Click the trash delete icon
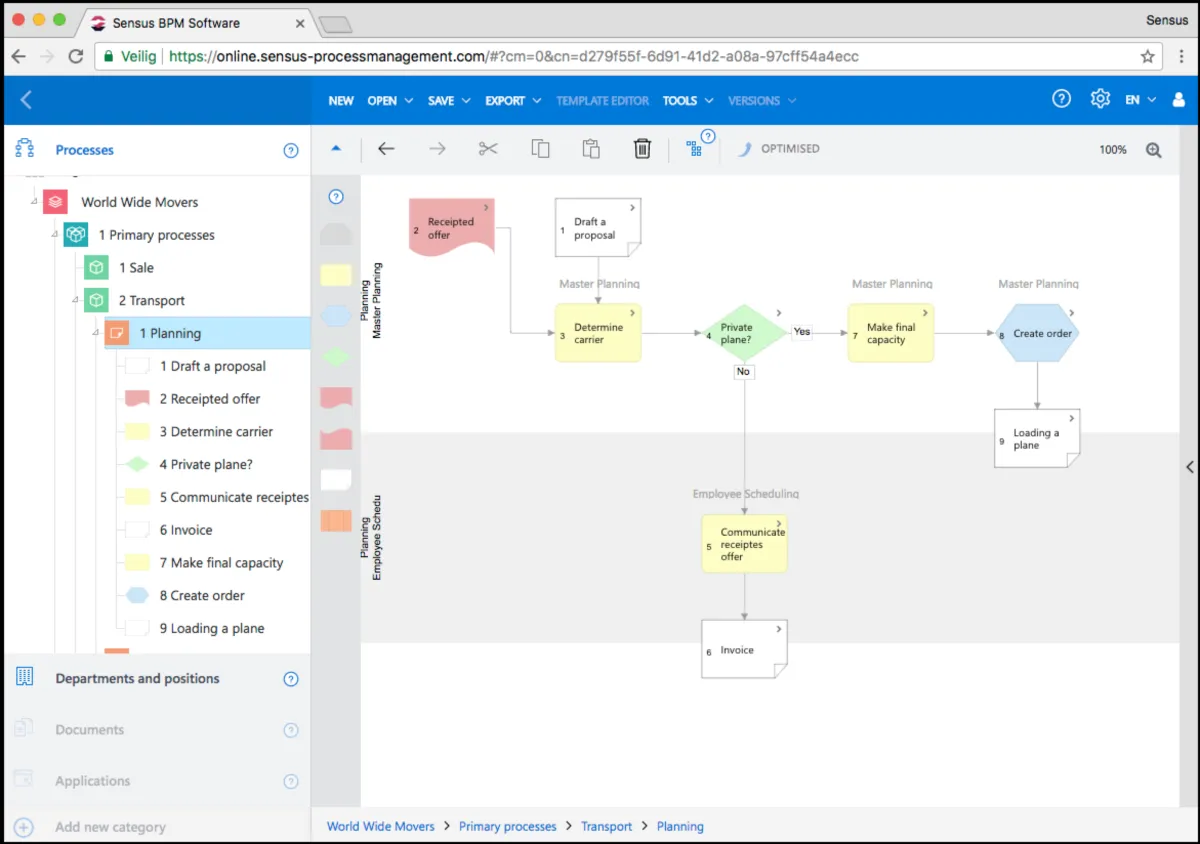 pos(642,149)
